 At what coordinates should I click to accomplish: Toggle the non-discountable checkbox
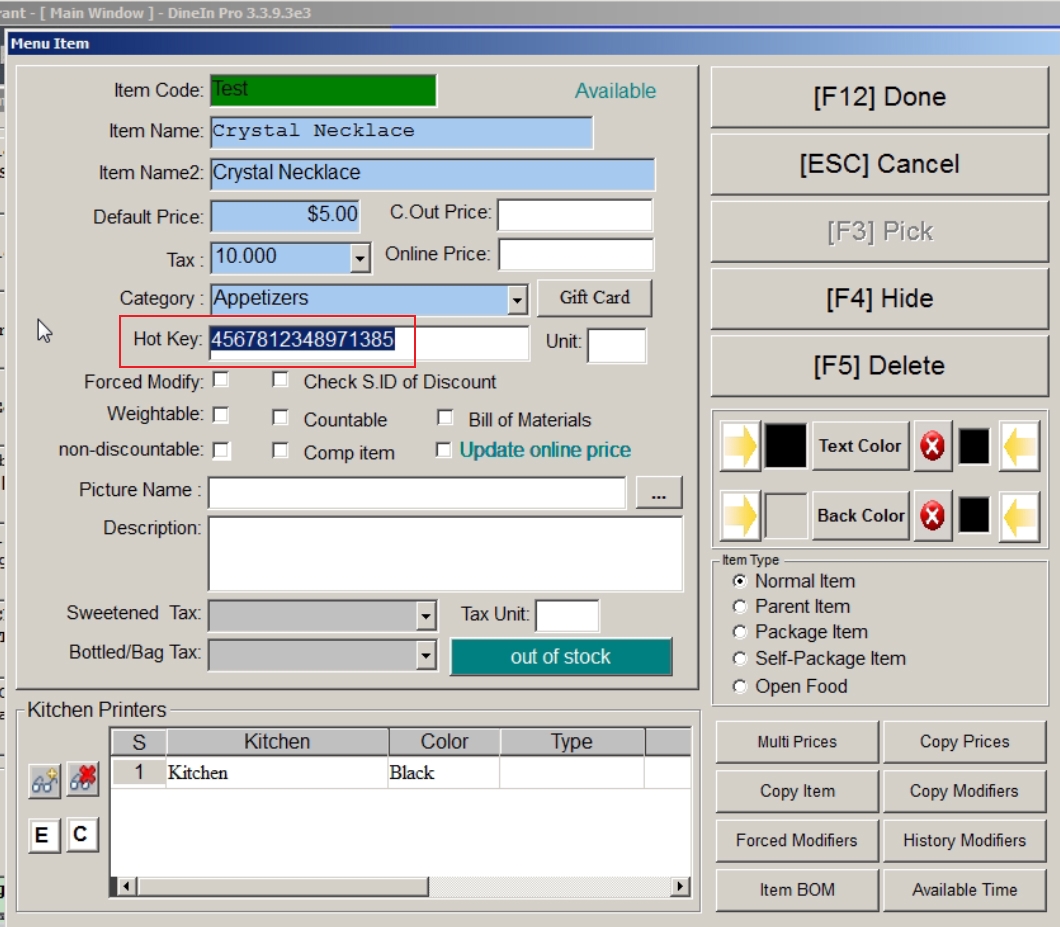(220, 450)
